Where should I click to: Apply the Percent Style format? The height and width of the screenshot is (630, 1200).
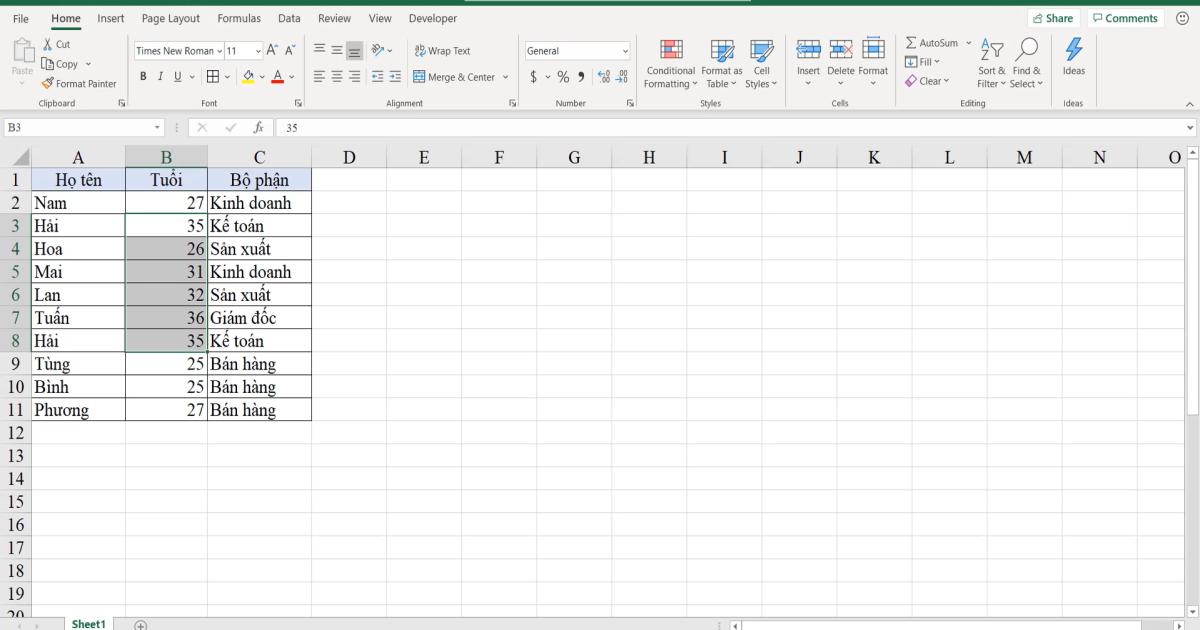562,75
